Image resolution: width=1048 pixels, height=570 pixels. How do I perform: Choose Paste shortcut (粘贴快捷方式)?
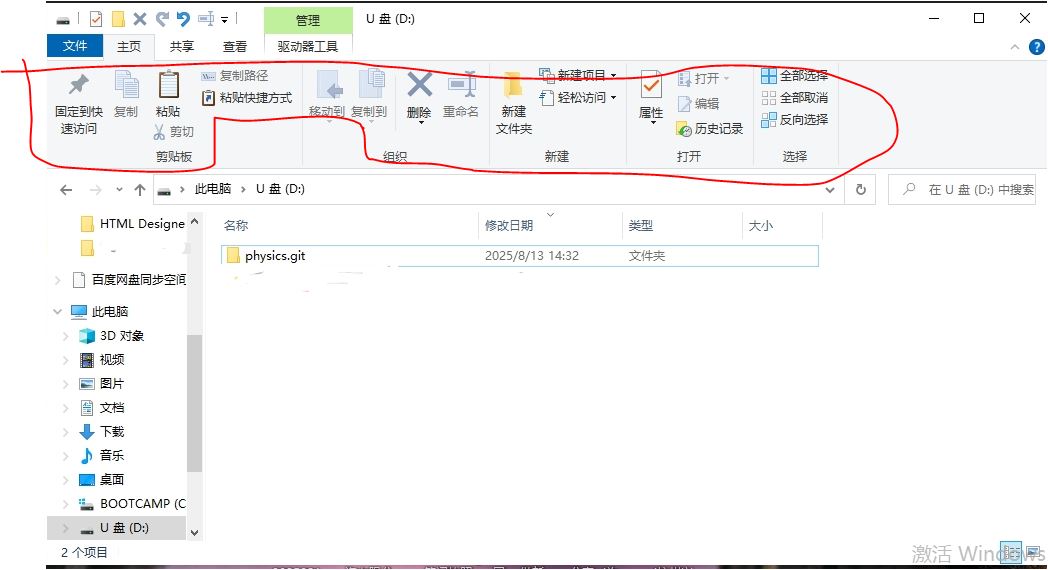(247, 98)
